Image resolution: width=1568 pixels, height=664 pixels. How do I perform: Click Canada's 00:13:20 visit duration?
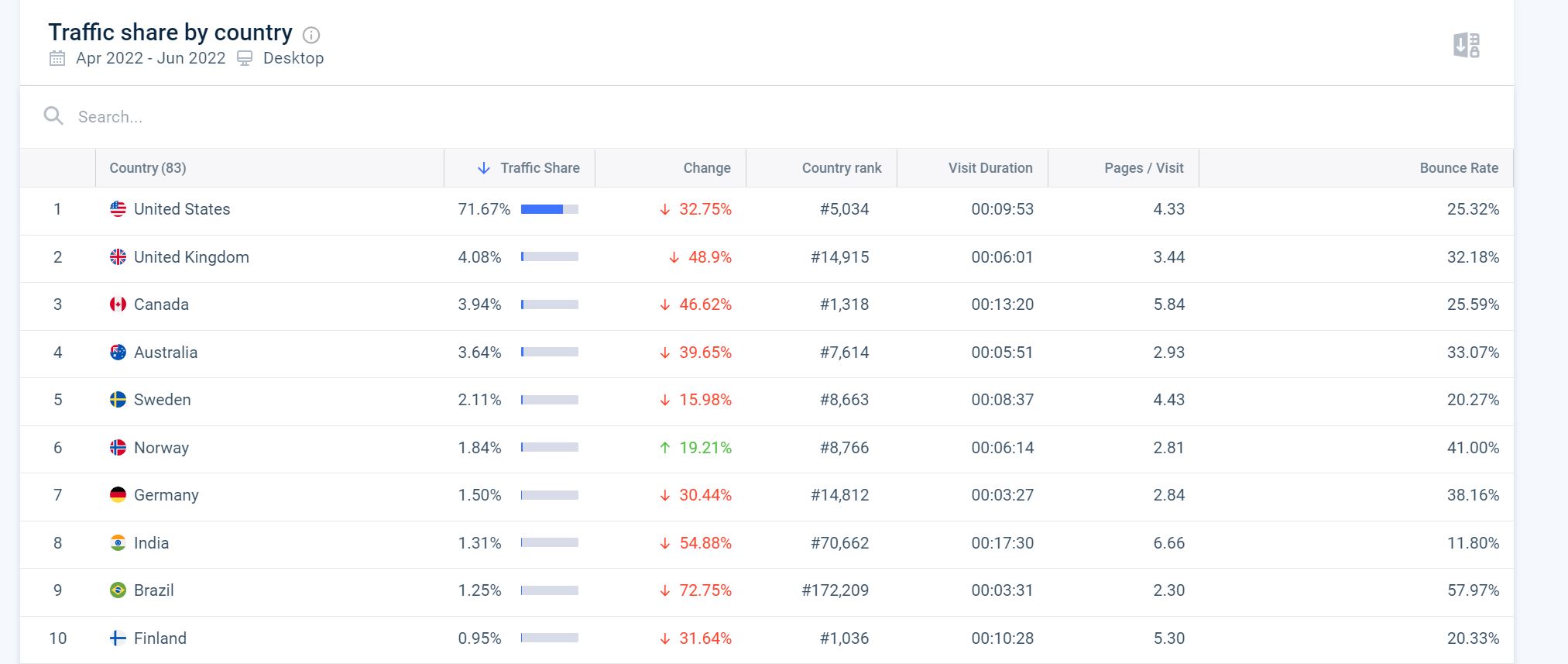(1003, 304)
